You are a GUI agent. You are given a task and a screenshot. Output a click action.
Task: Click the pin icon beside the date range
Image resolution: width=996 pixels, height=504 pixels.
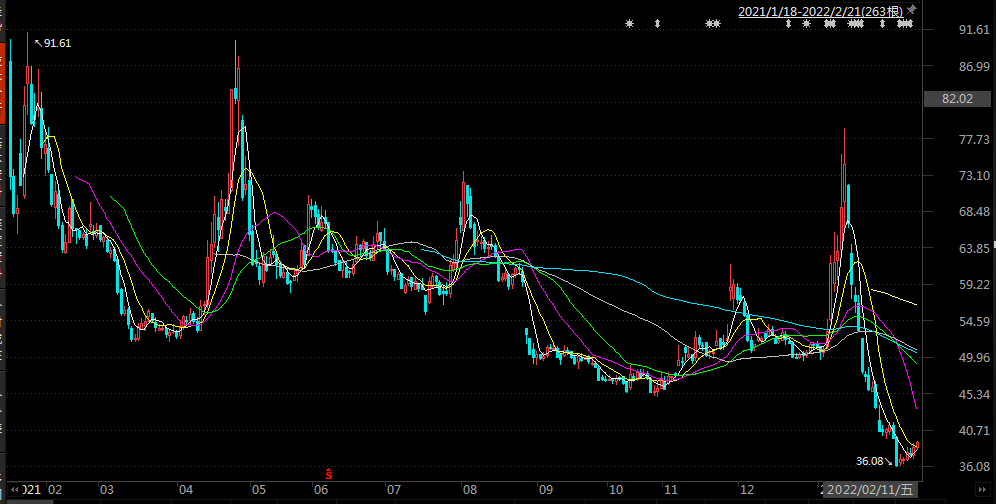pos(911,10)
